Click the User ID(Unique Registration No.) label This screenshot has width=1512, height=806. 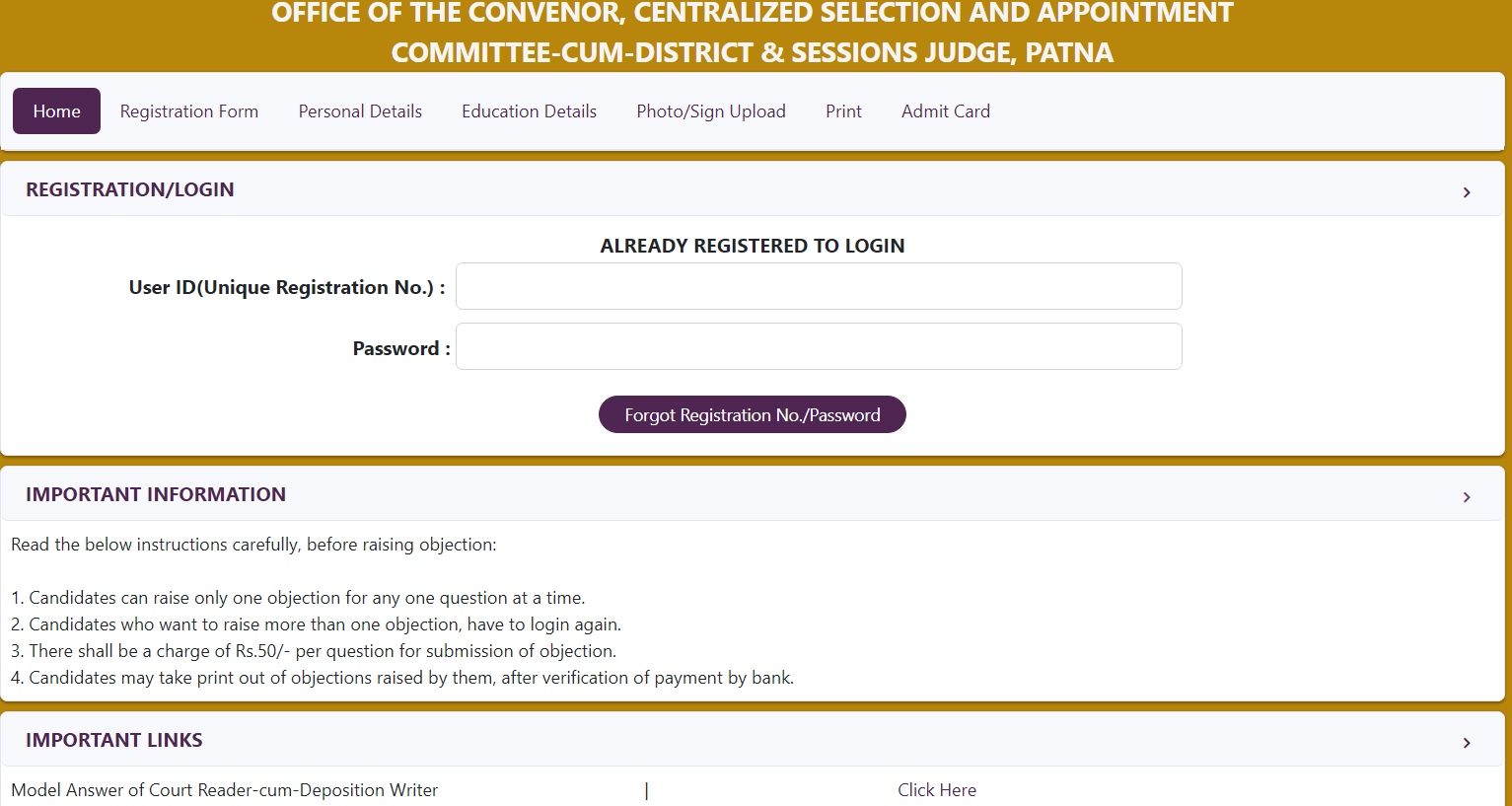286,287
